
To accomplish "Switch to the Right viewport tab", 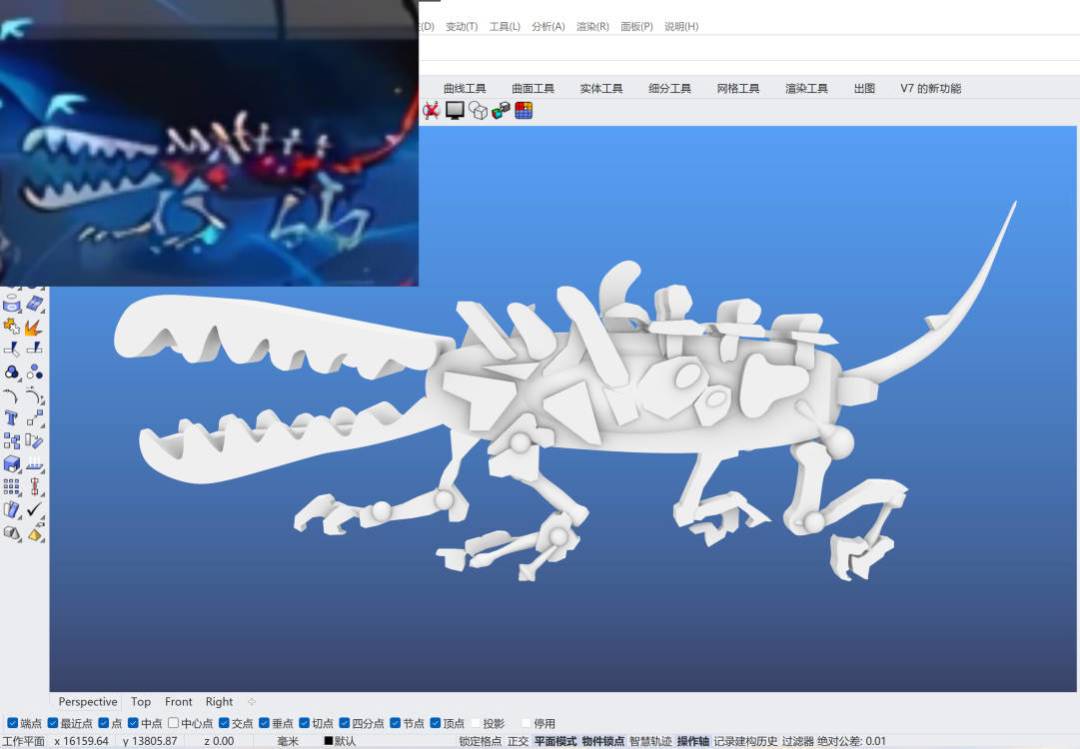I will (x=219, y=701).
